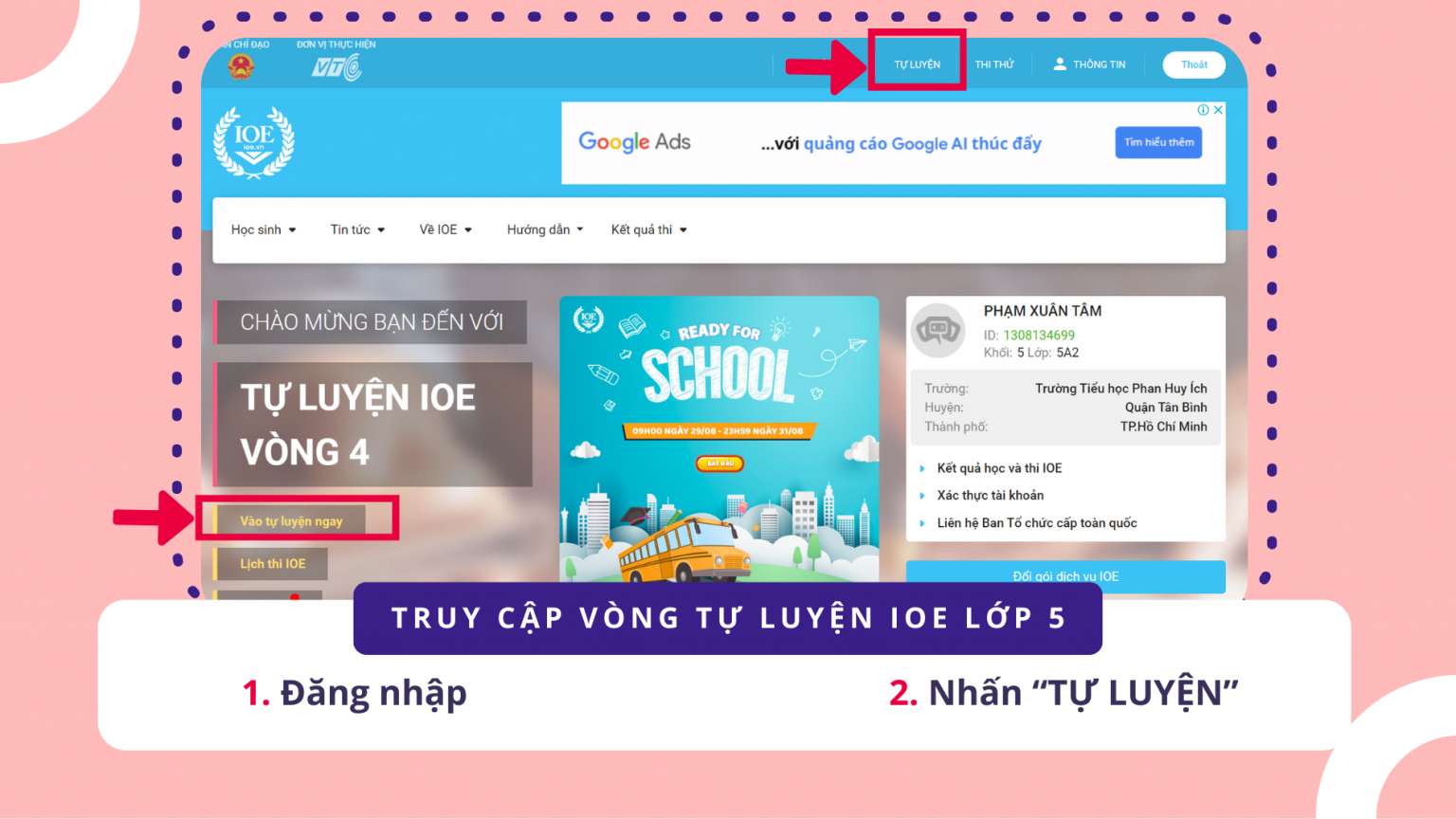1456x819 pixels.
Task: Click the IOE laurel logo
Action: click(x=252, y=142)
